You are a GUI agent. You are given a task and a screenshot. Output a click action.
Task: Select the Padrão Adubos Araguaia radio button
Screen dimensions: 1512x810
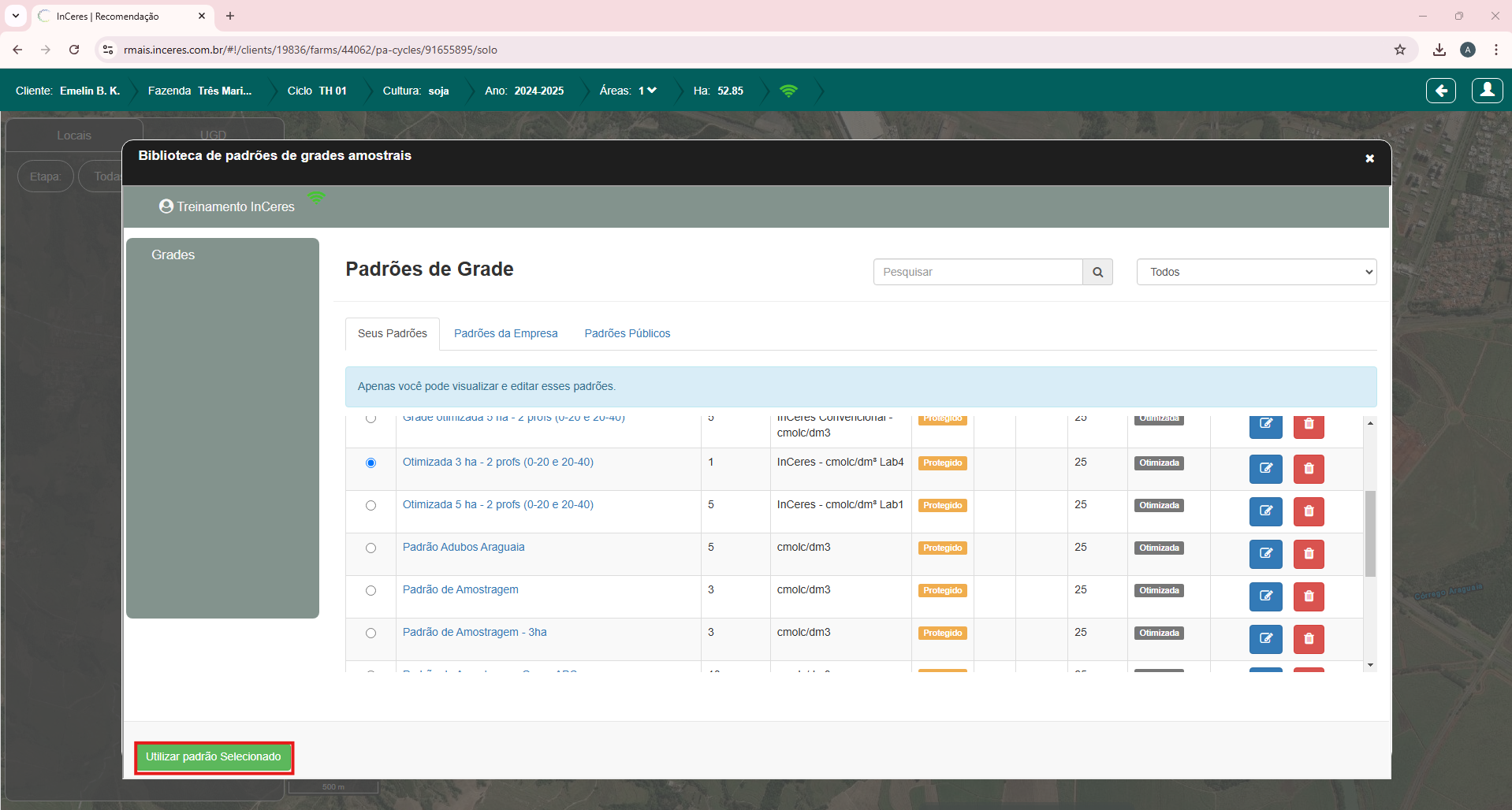point(371,548)
